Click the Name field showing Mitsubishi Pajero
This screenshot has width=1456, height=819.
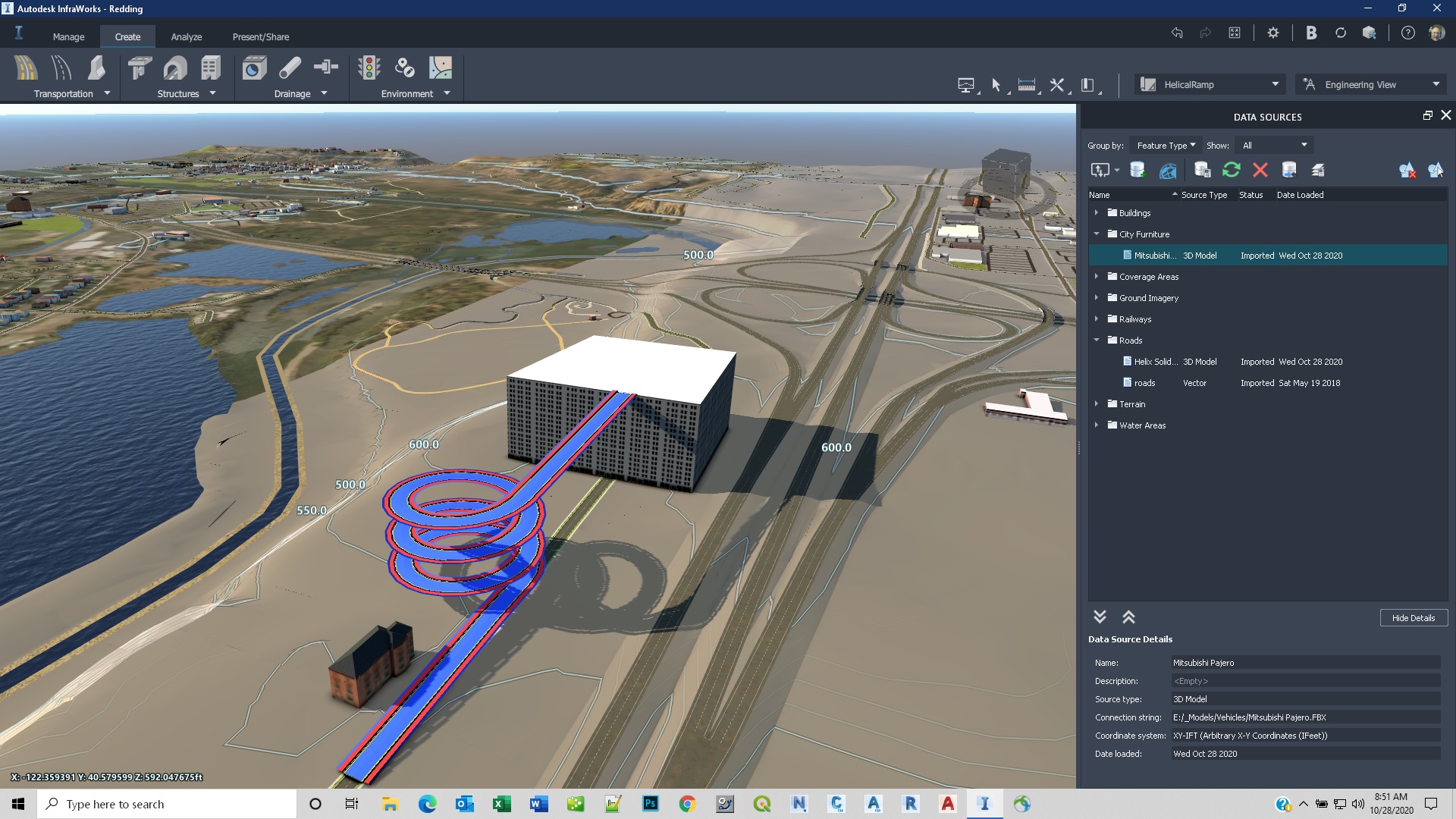[1305, 663]
